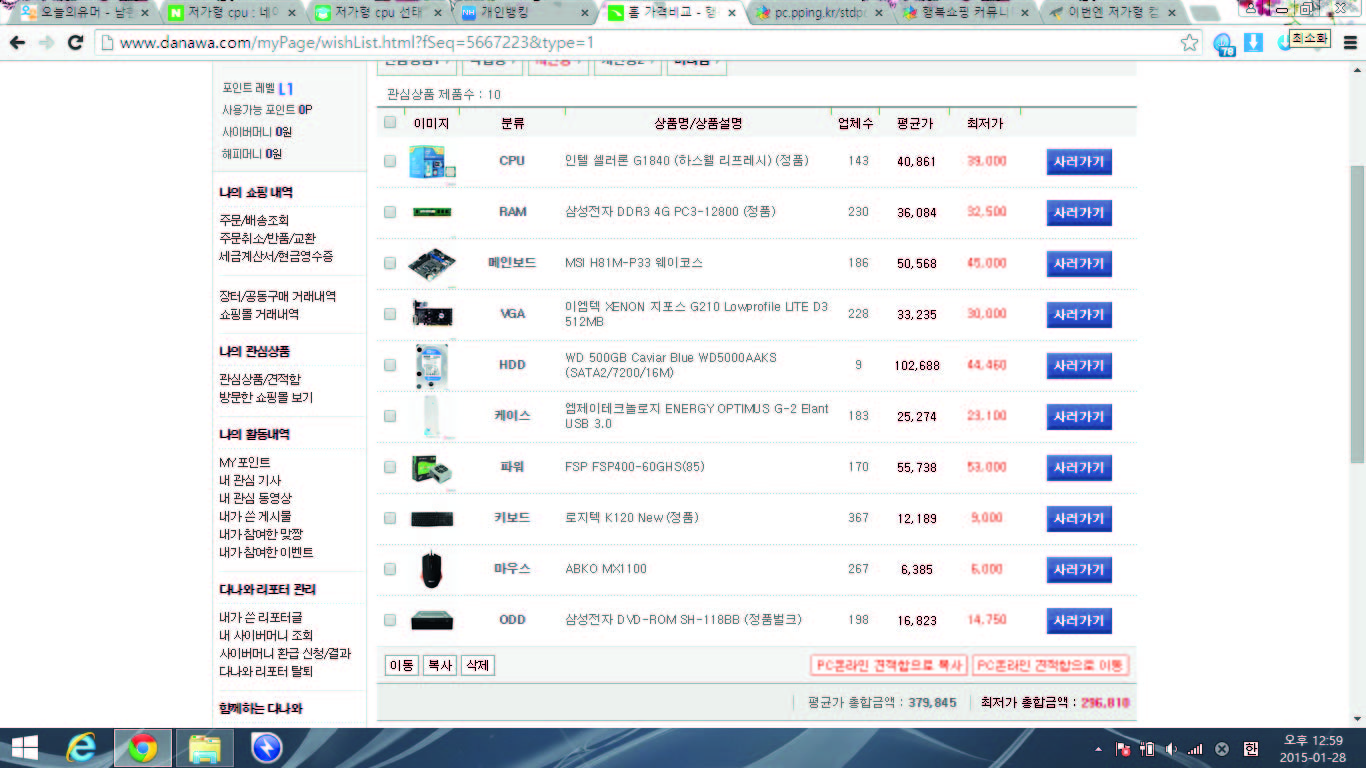Viewport: 1366px width, 768px height.
Task: Tick the checkbox for the HDD row
Action: pos(390,365)
